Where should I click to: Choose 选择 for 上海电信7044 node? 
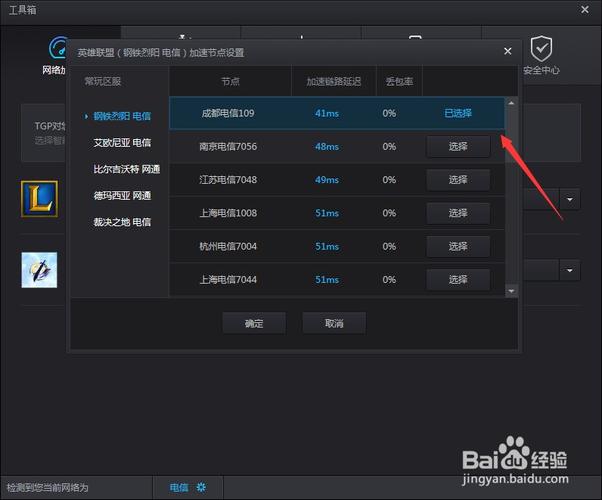tap(458, 280)
